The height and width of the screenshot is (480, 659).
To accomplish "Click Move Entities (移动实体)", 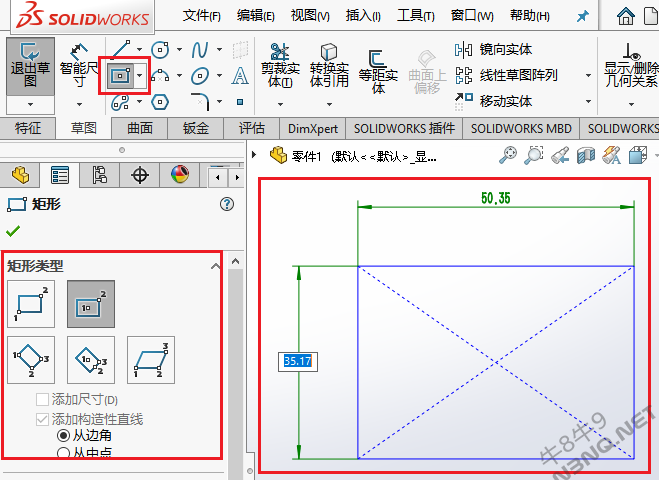I will 493,101.
